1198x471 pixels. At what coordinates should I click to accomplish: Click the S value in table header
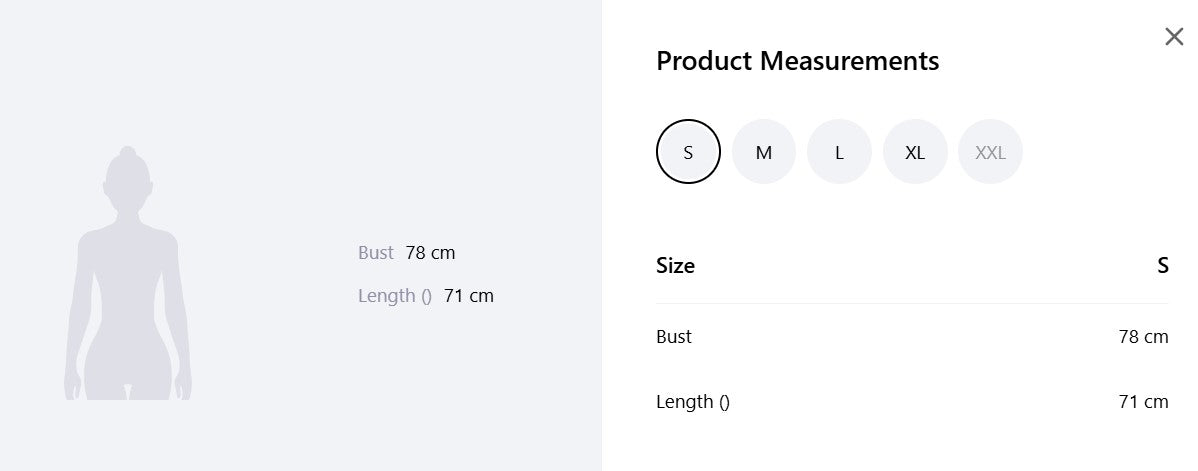[1163, 265]
